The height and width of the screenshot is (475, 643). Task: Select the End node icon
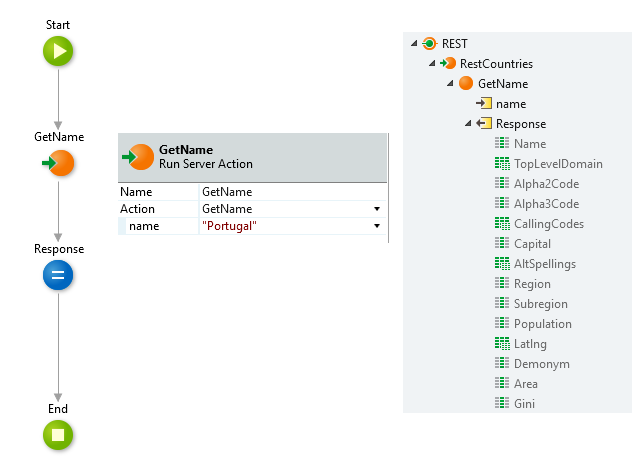(58, 435)
